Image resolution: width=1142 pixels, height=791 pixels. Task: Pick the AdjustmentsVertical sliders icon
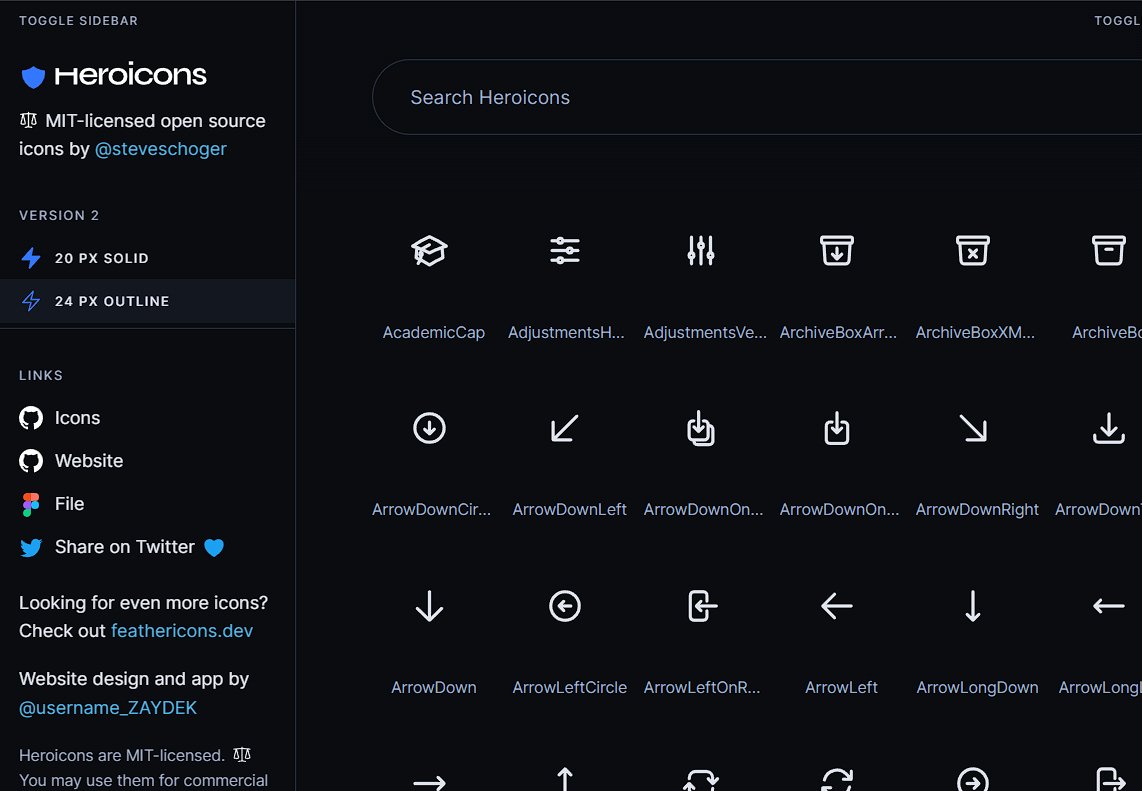coord(701,251)
